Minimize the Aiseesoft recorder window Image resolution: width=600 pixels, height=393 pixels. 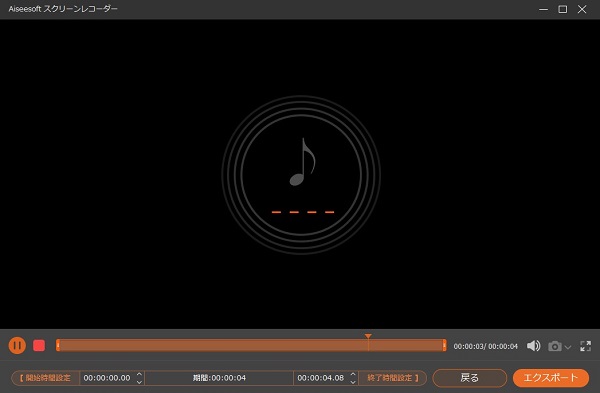click(543, 9)
